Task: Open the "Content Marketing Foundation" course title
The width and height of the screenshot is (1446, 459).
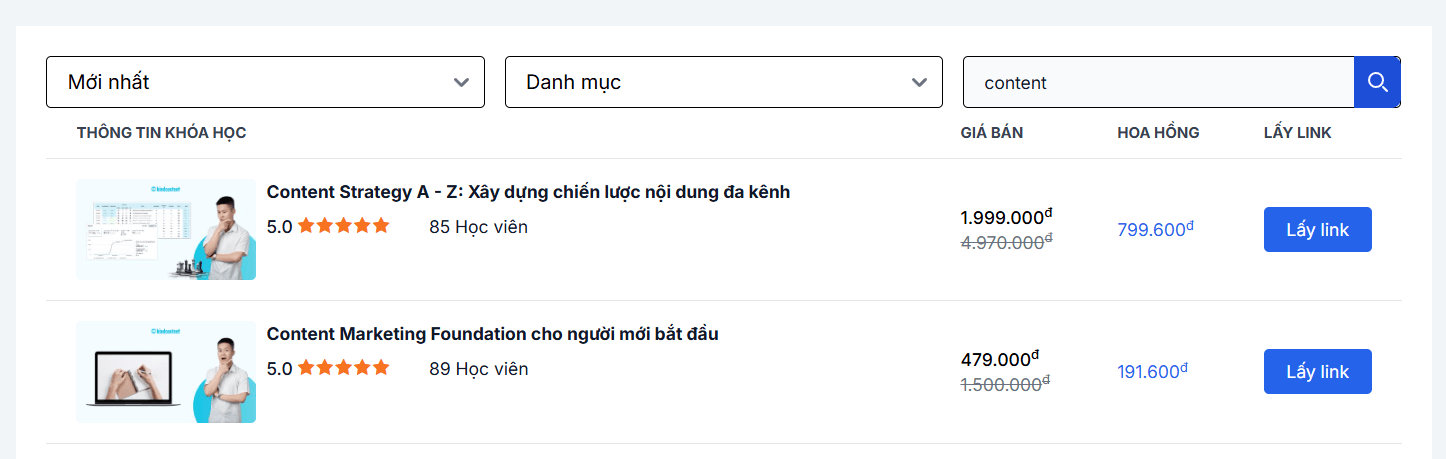Action: pos(492,334)
